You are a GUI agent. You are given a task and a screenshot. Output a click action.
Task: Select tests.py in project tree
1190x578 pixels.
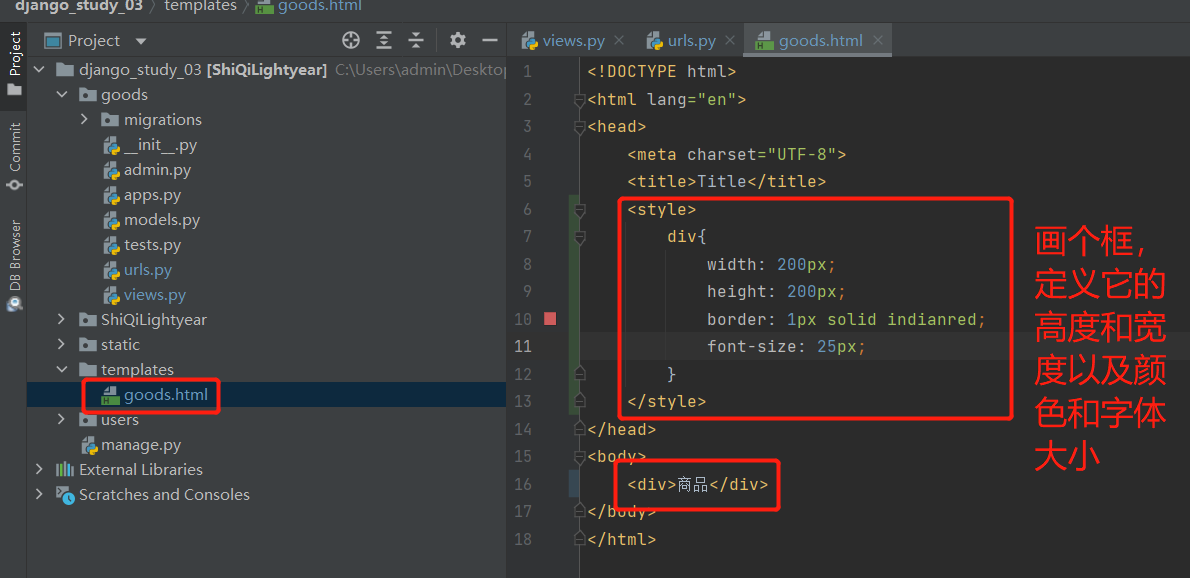pyautogui.click(x=153, y=245)
